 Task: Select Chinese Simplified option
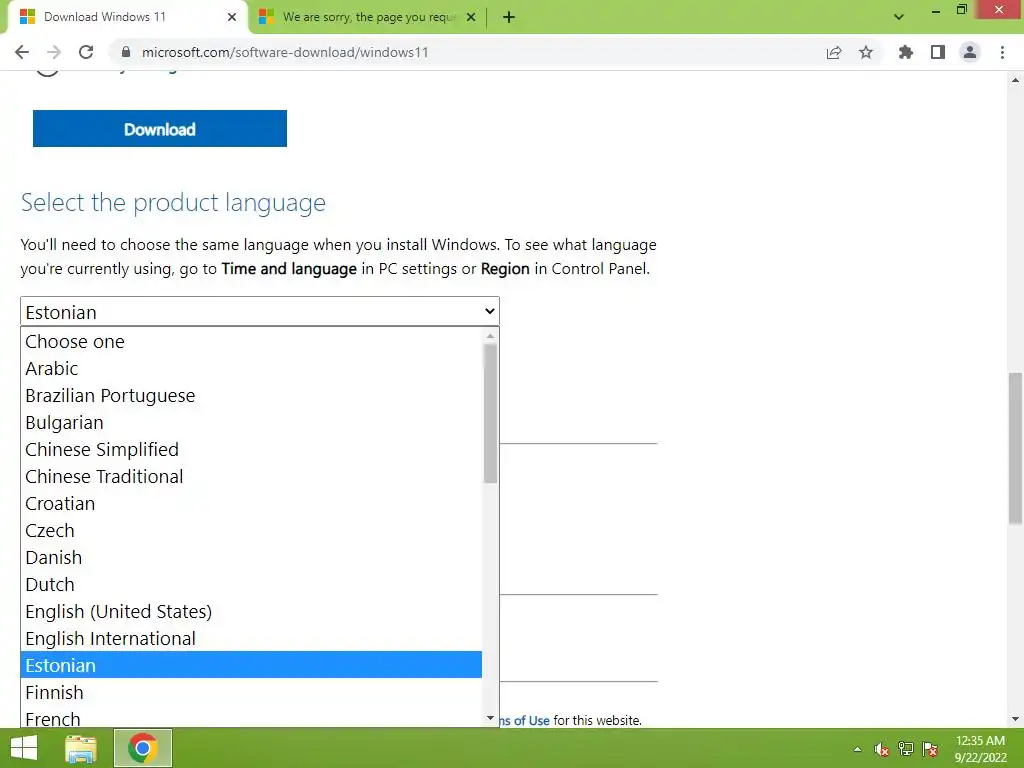click(x=251, y=449)
